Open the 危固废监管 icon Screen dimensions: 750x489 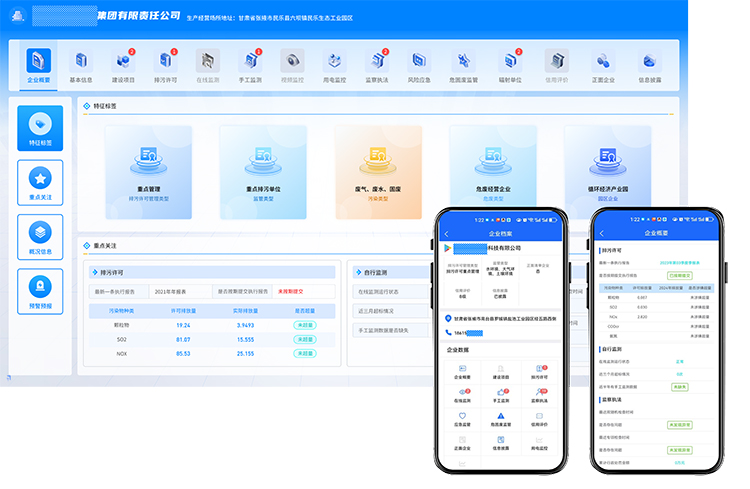(465, 63)
